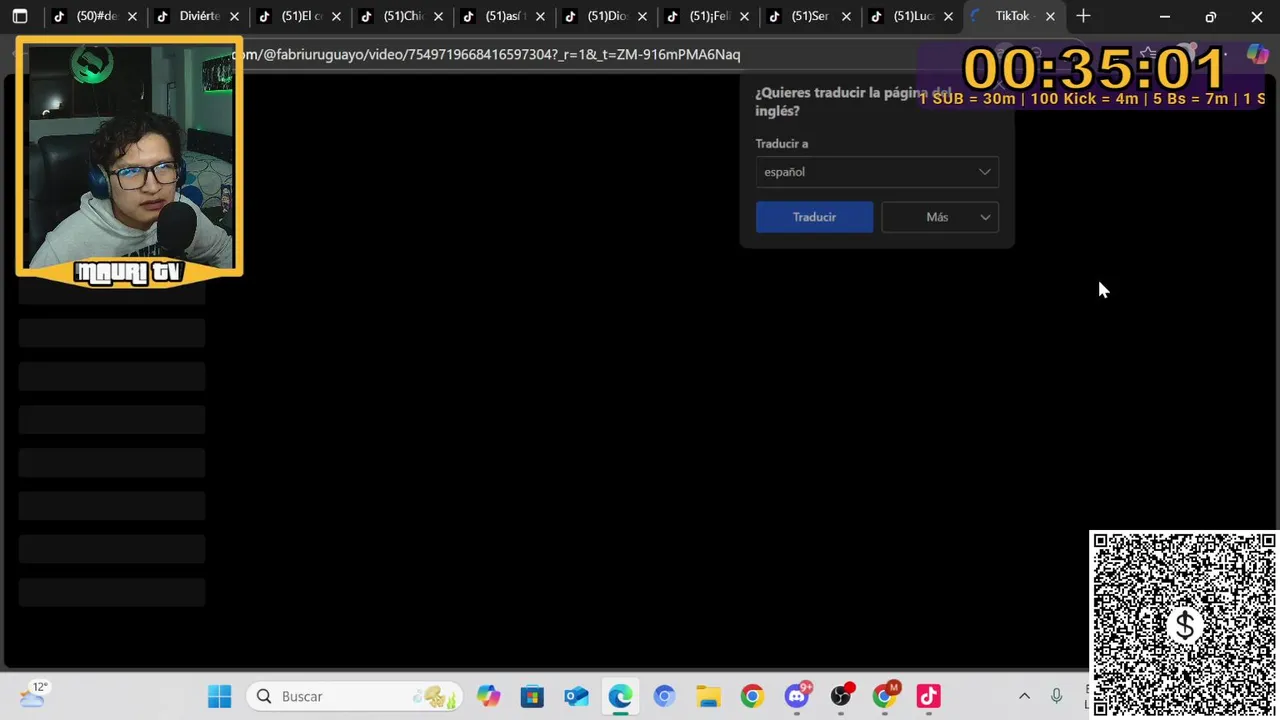Open the "(51)Luc" tab
Screen dimensions: 1280x720
[x=912, y=16]
